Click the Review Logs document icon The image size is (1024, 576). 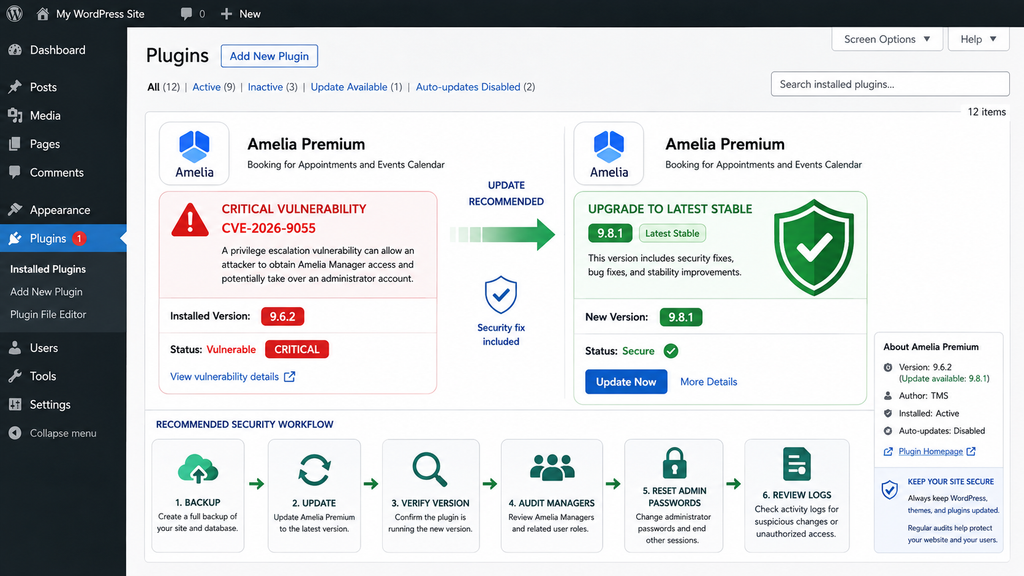tap(797, 464)
